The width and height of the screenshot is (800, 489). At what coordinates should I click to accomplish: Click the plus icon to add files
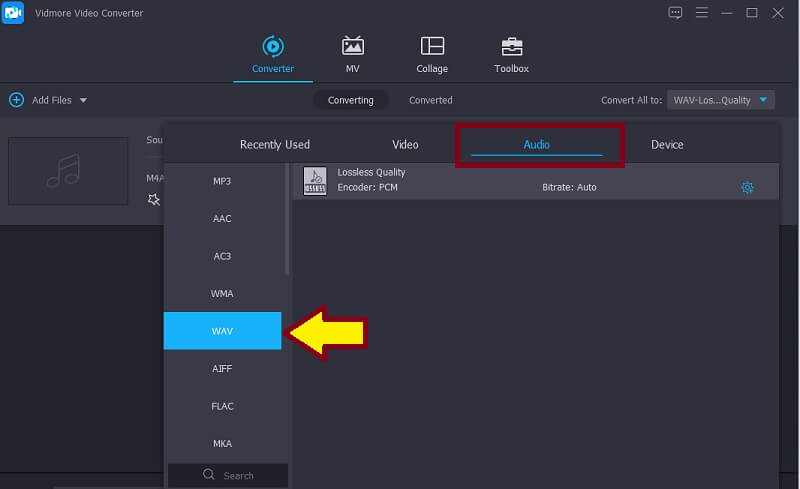pyautogui.click(x=16, y=100)
